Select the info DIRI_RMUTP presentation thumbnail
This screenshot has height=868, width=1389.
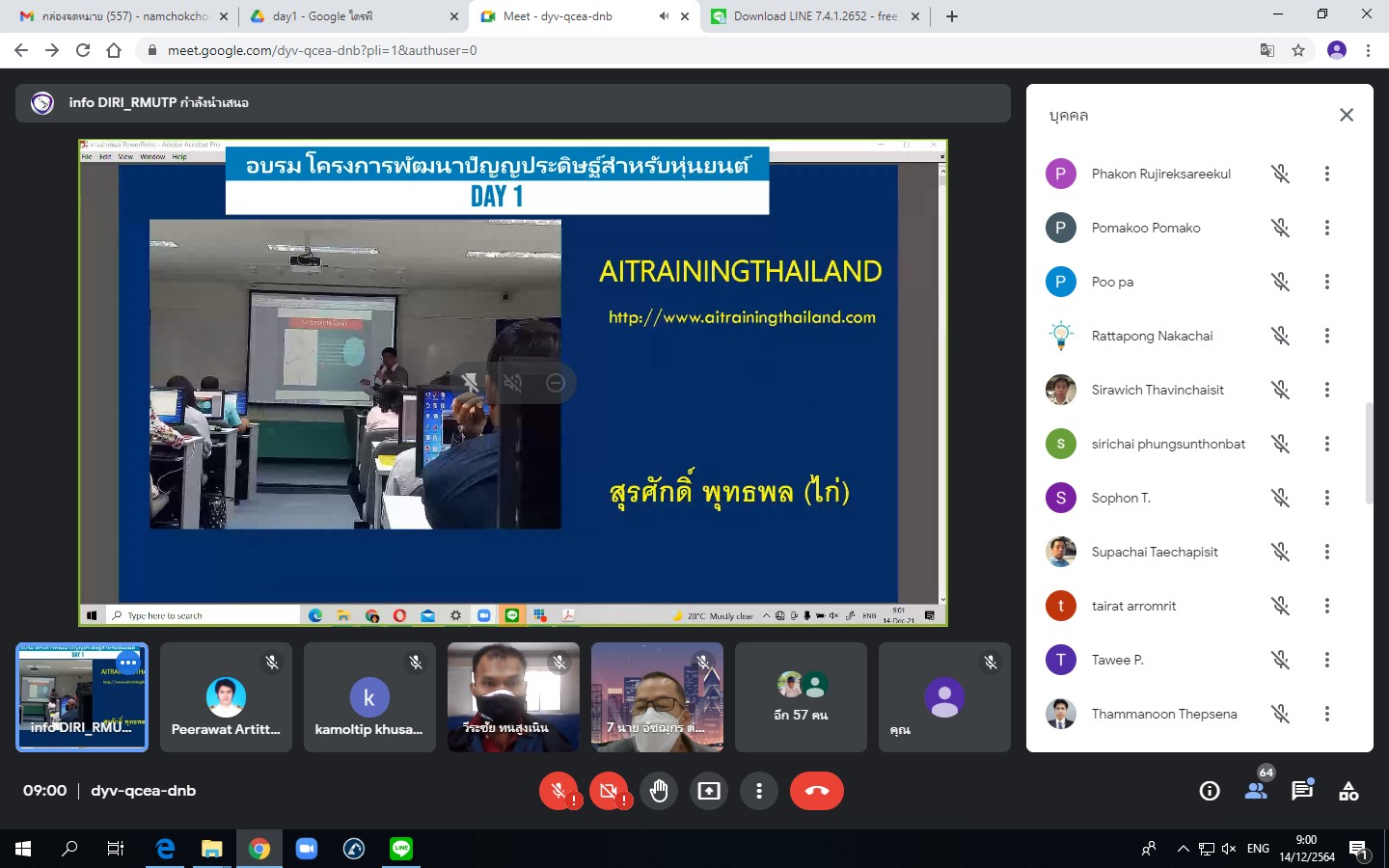82,697
